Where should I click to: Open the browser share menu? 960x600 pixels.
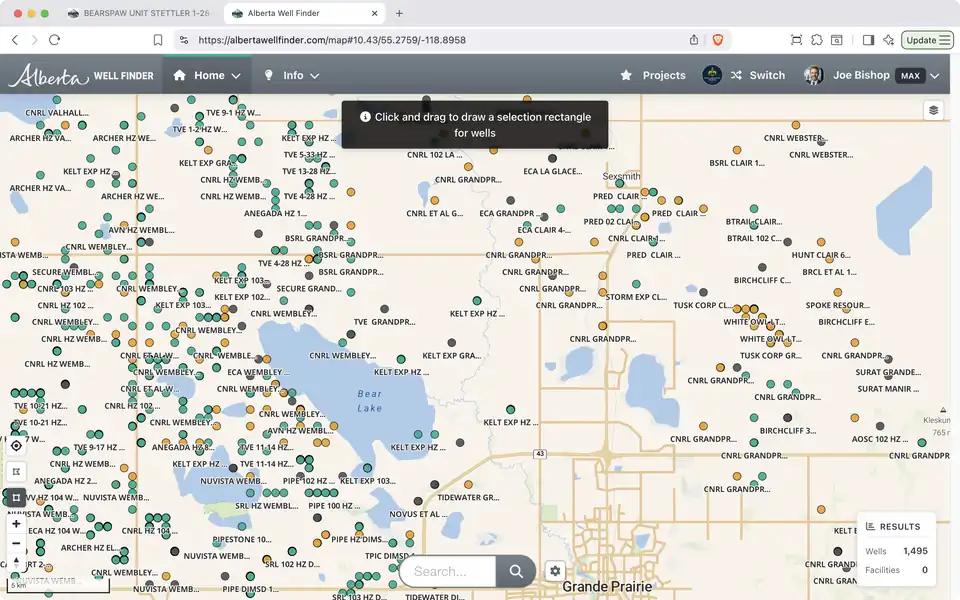[694, 40]
